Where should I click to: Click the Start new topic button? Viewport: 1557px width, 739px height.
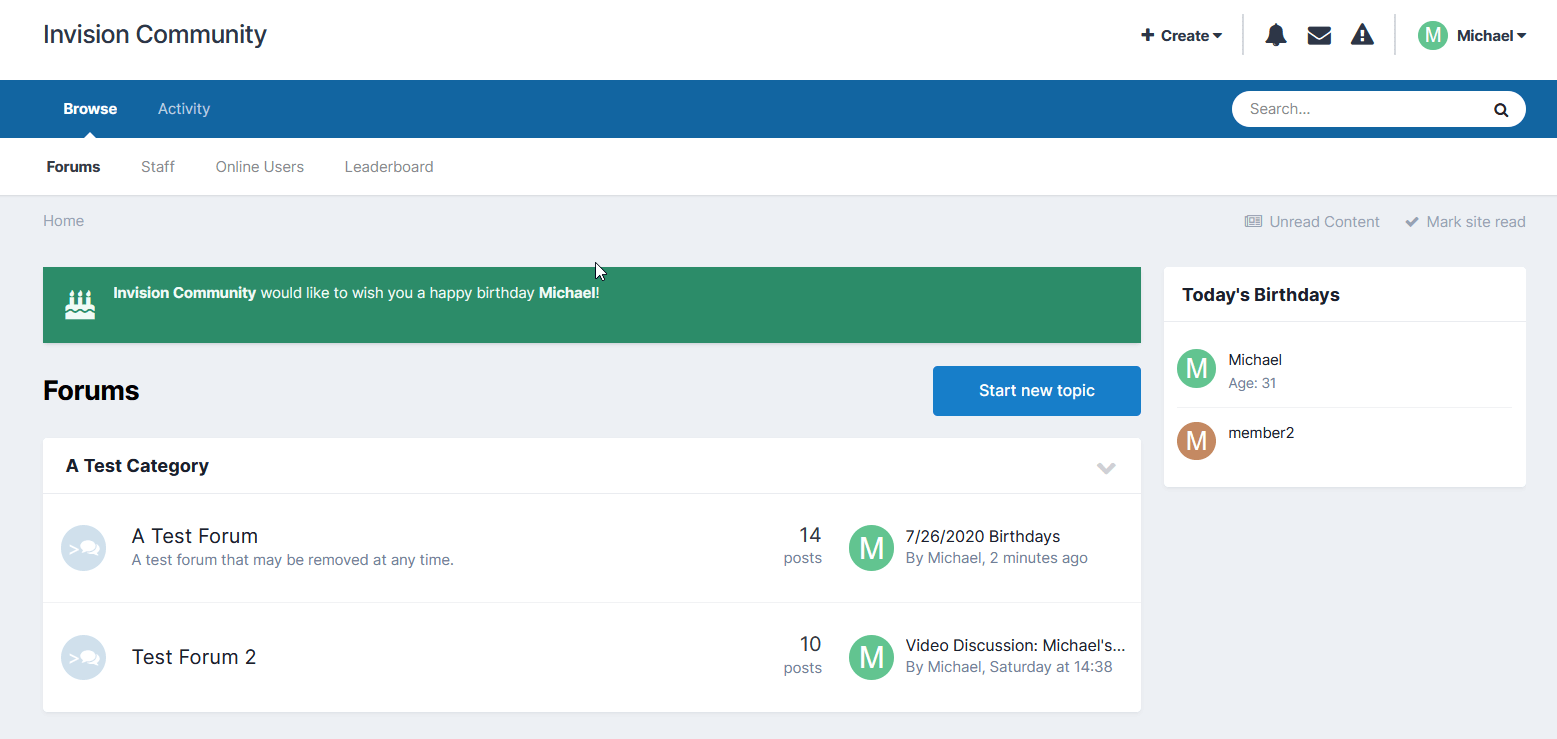[x=1037, y=391]
